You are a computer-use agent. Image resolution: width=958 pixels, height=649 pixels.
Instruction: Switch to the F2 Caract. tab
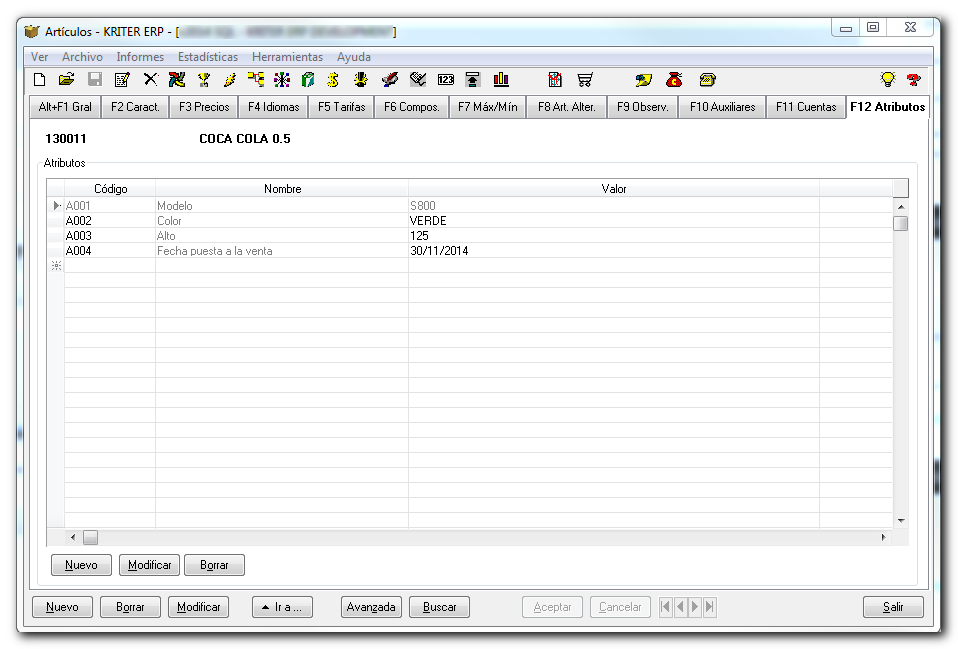(135, 107)
